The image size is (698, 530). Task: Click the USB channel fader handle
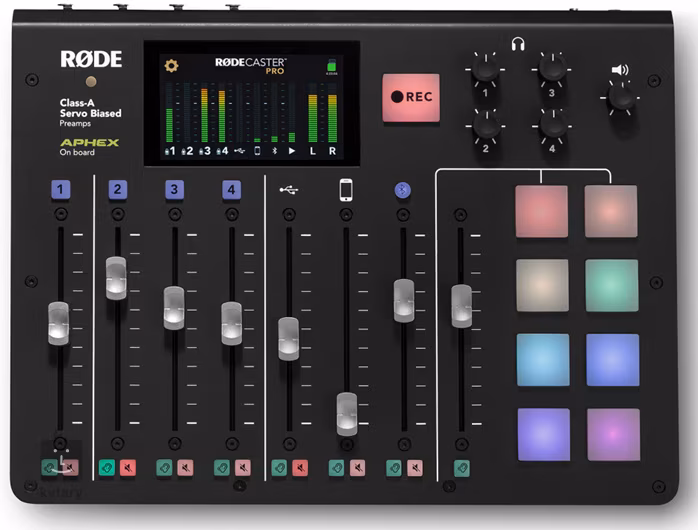288,339
